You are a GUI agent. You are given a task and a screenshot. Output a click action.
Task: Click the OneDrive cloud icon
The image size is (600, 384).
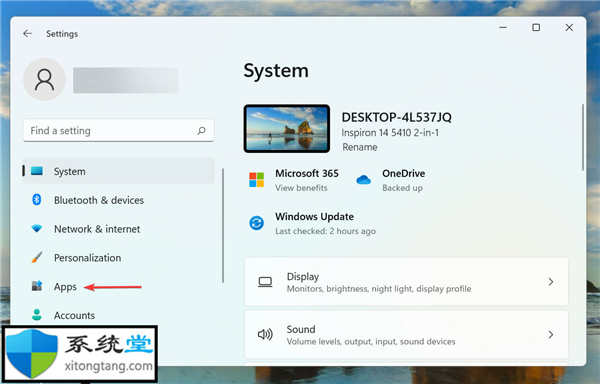[x=363, y=179]
